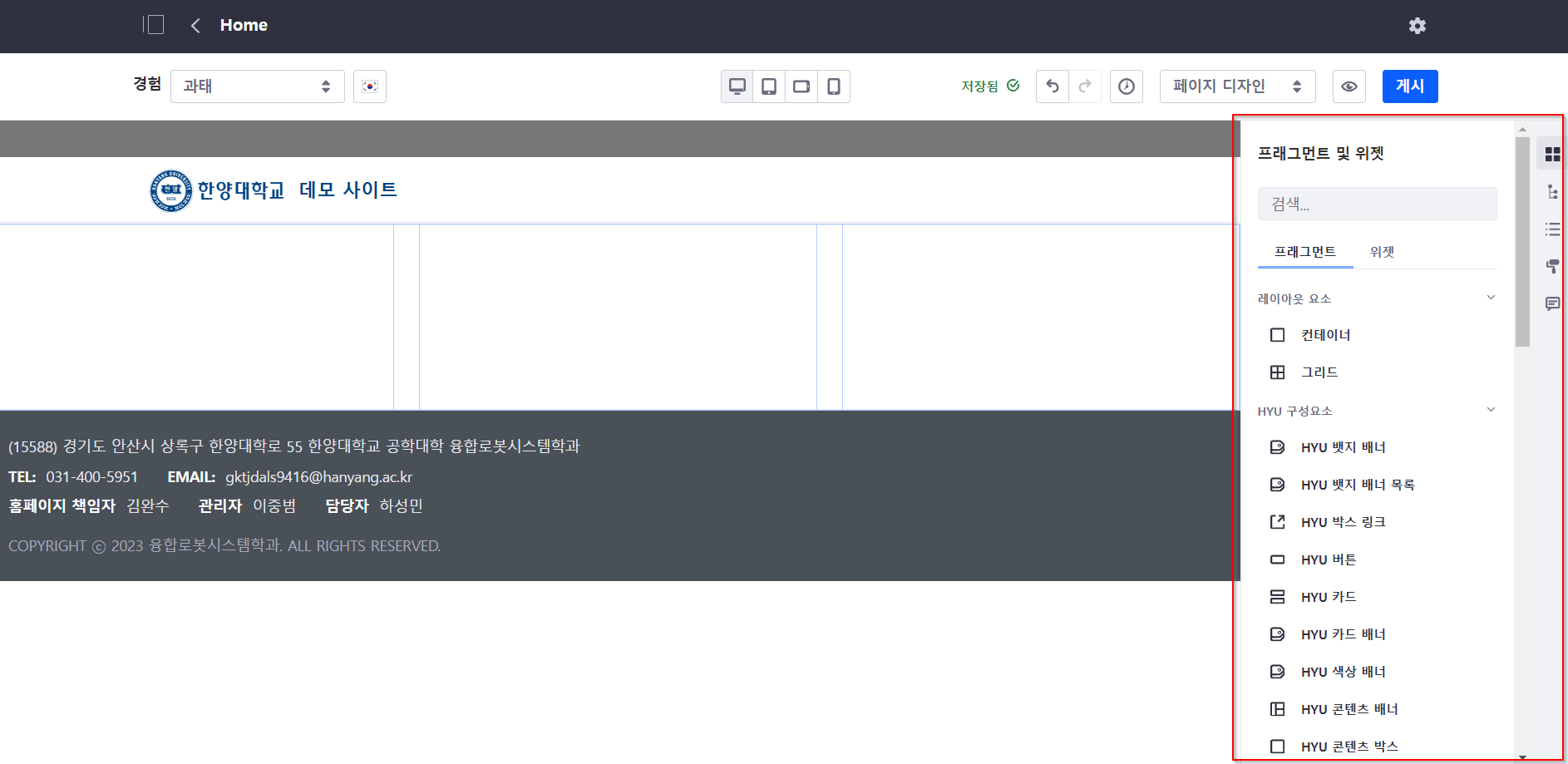Open the experience dropdown showing 과태
This screenshot has width=1568, height=764.
257,86
